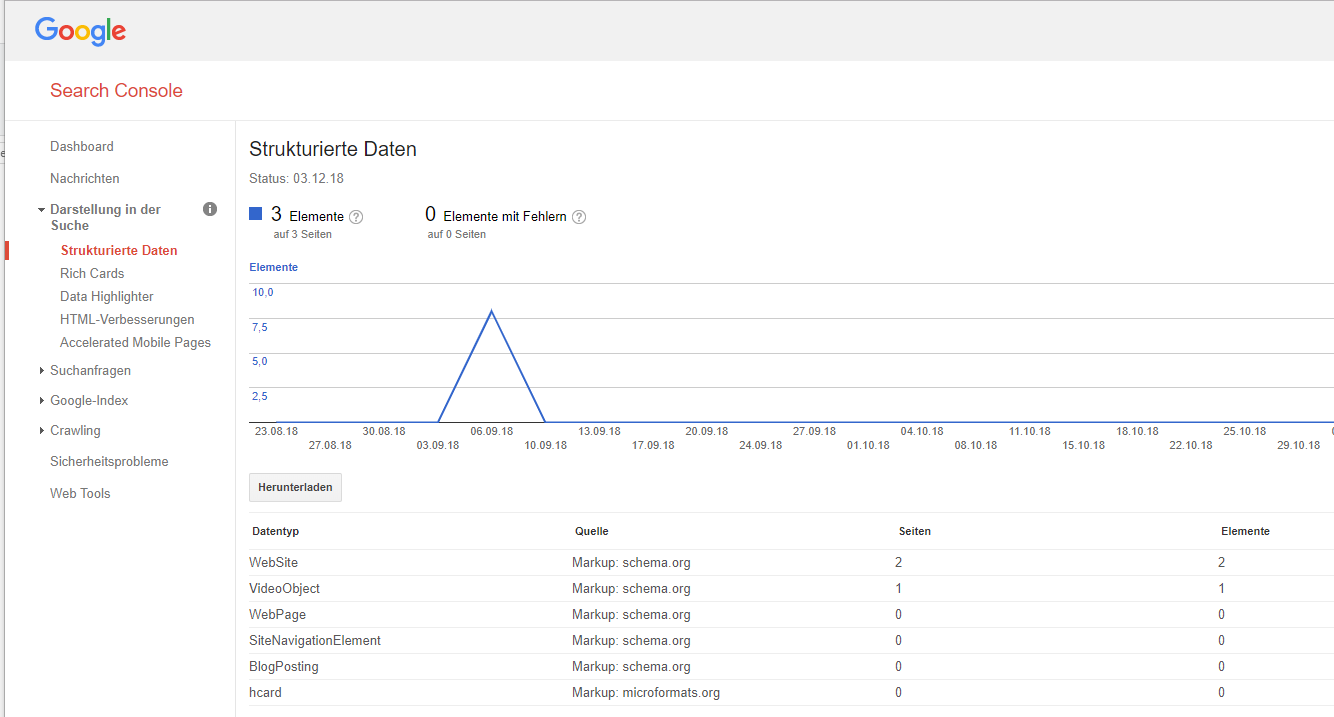The height and width of the screenshot is (717, 1334).
Task: Click the Suchanfragen sidebar label
Action: coord(91,370)
